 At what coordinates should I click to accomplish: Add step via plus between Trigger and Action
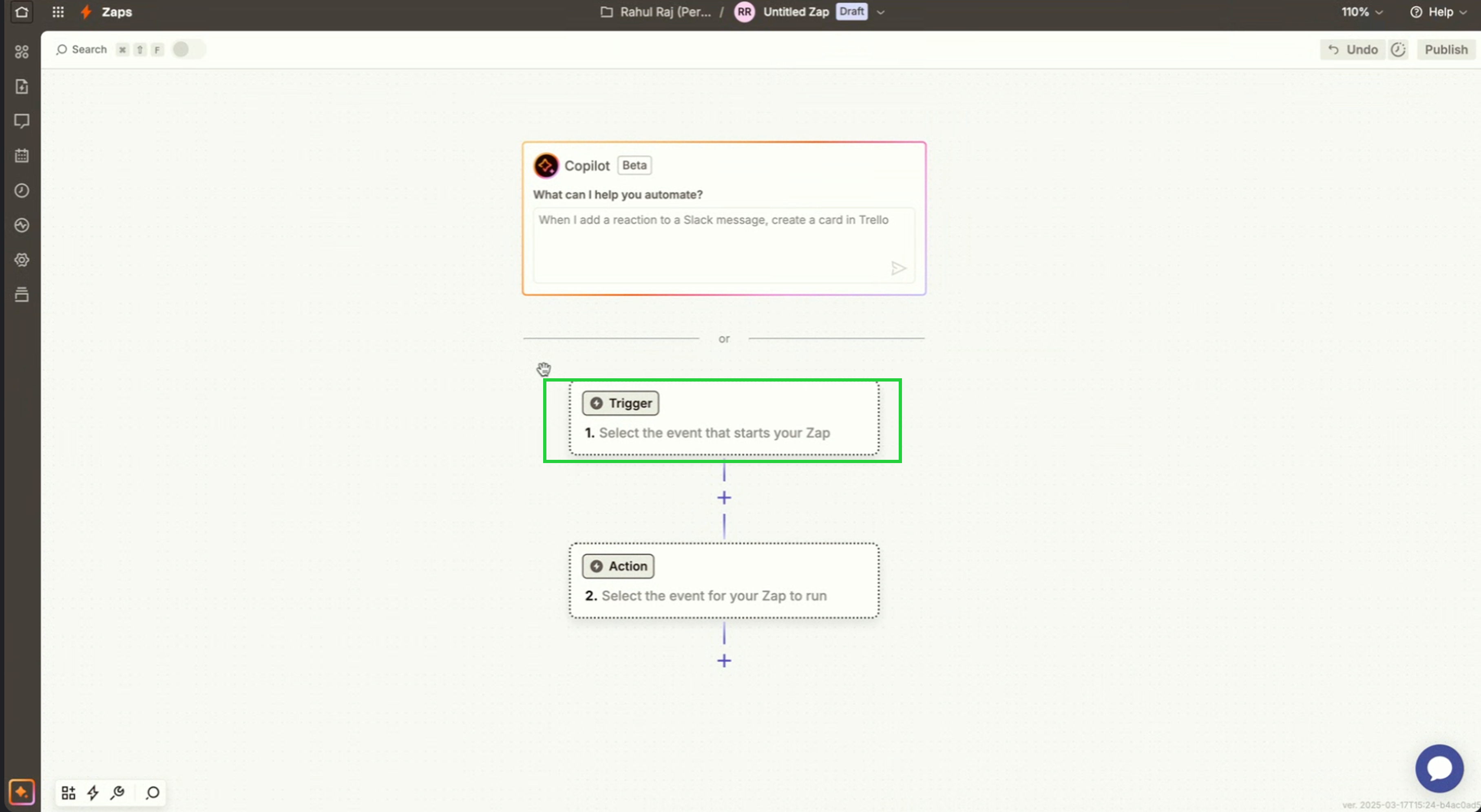[x=724, y=498]
